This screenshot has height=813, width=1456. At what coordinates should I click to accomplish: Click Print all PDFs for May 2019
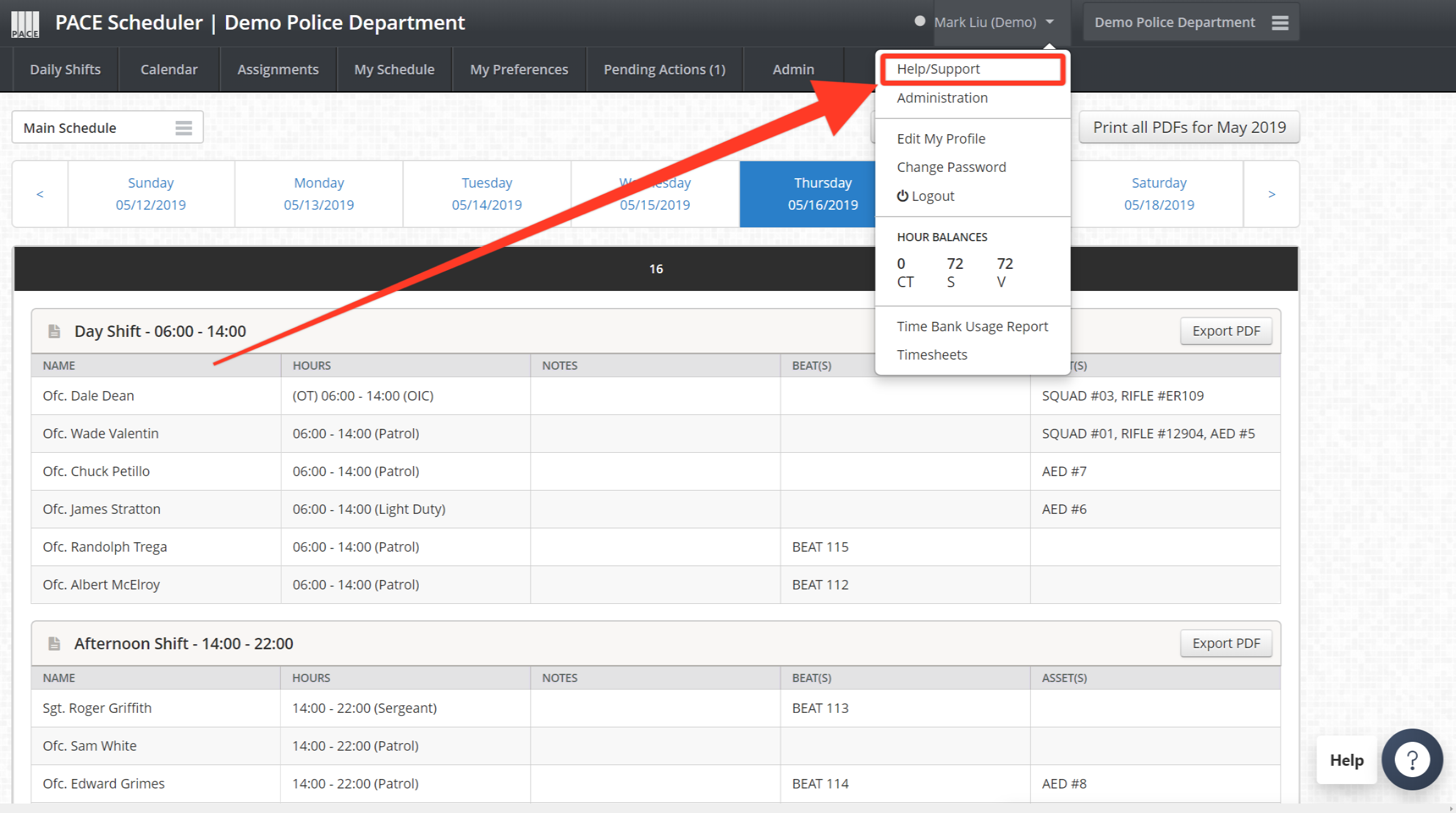click(1189, 127)
